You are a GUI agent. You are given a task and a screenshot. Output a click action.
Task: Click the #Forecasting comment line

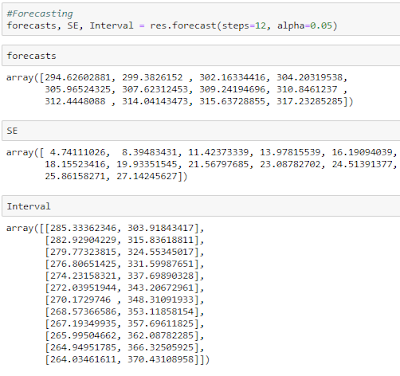click(x=40, y=14)
